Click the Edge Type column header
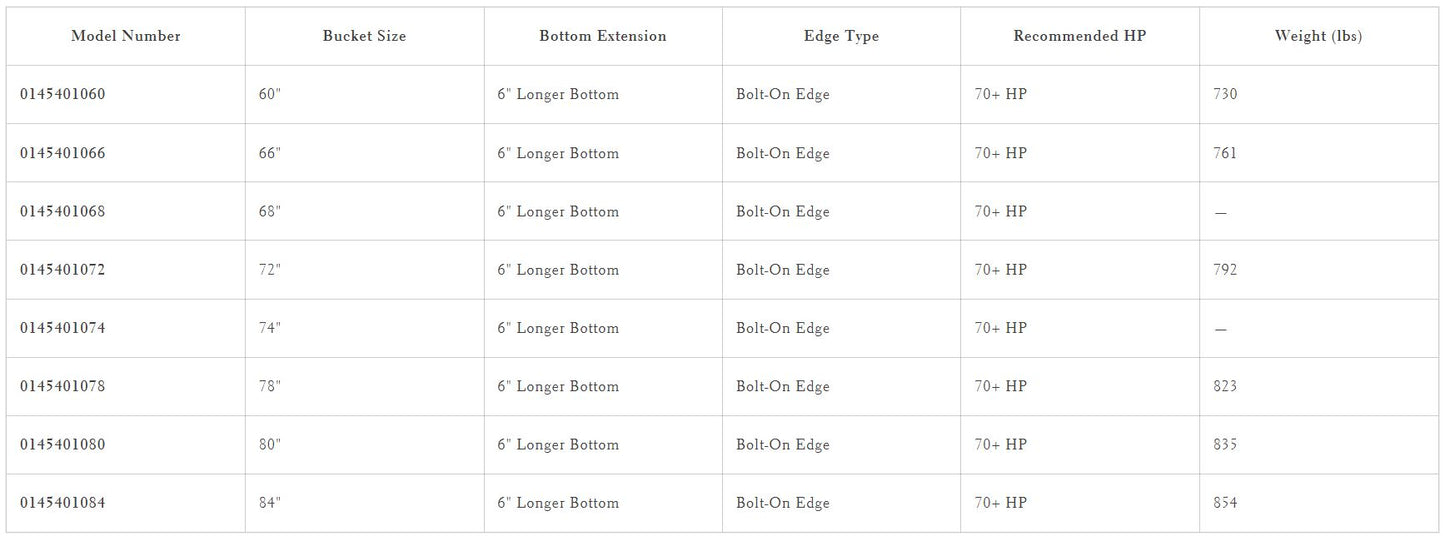1445x541 pixels. [841, 36]
